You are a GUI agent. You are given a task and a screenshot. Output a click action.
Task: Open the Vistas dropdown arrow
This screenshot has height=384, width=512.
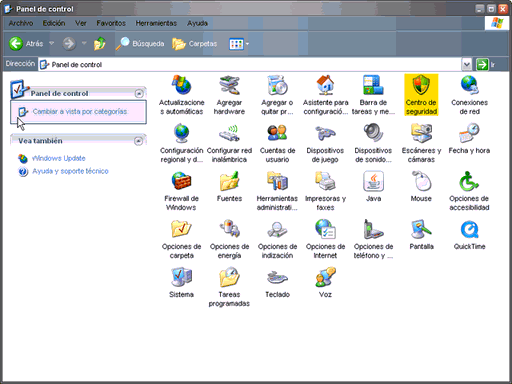click(247, 44)
